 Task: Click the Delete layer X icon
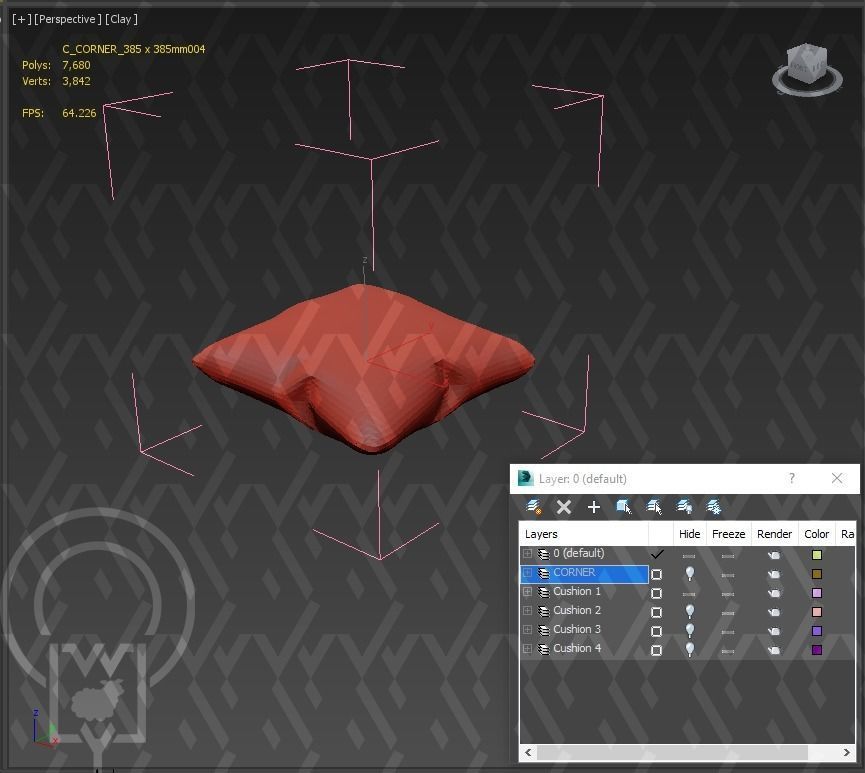(564, 507)
